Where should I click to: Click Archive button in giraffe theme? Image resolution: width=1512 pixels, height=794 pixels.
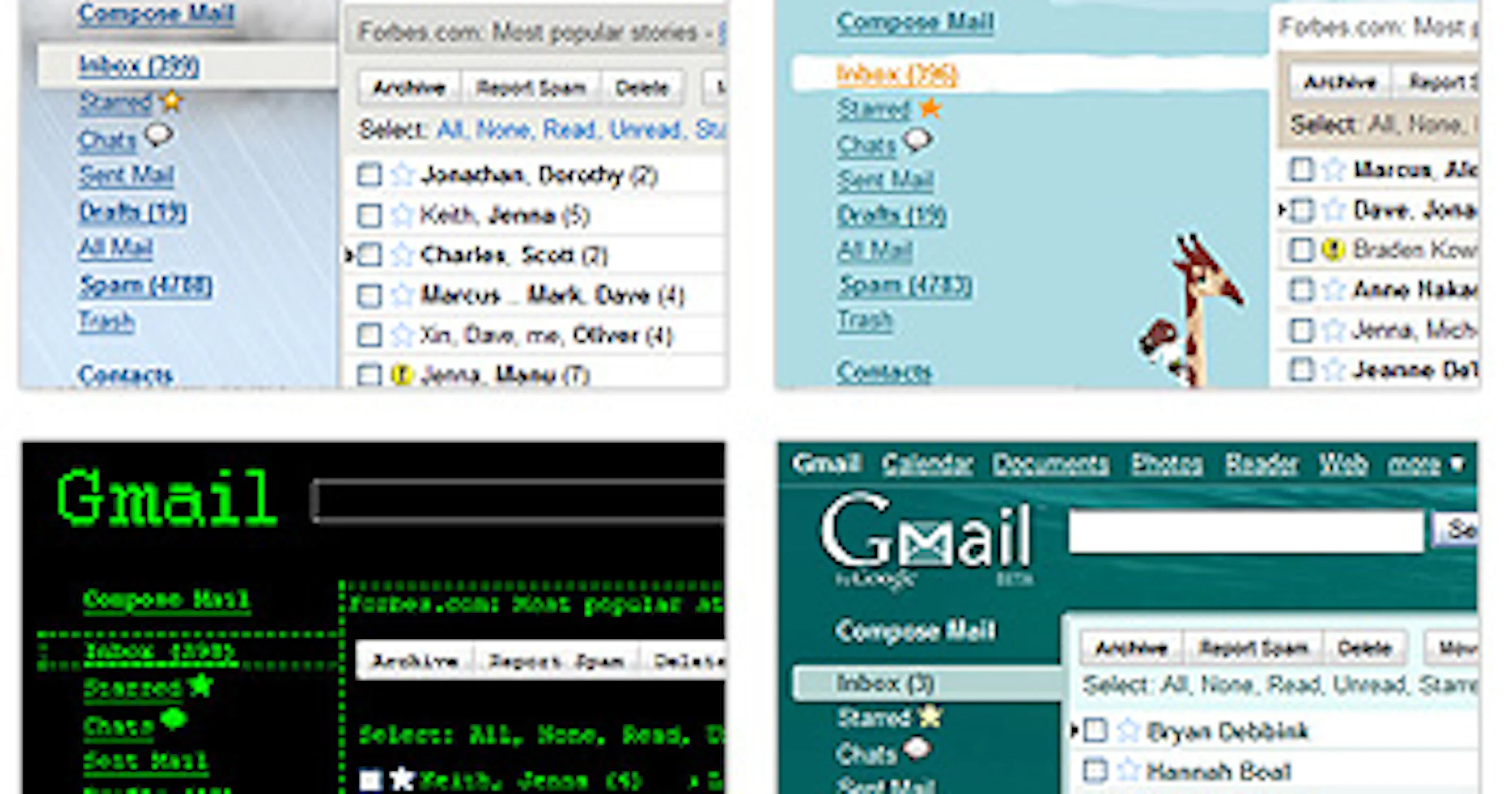1339,82
